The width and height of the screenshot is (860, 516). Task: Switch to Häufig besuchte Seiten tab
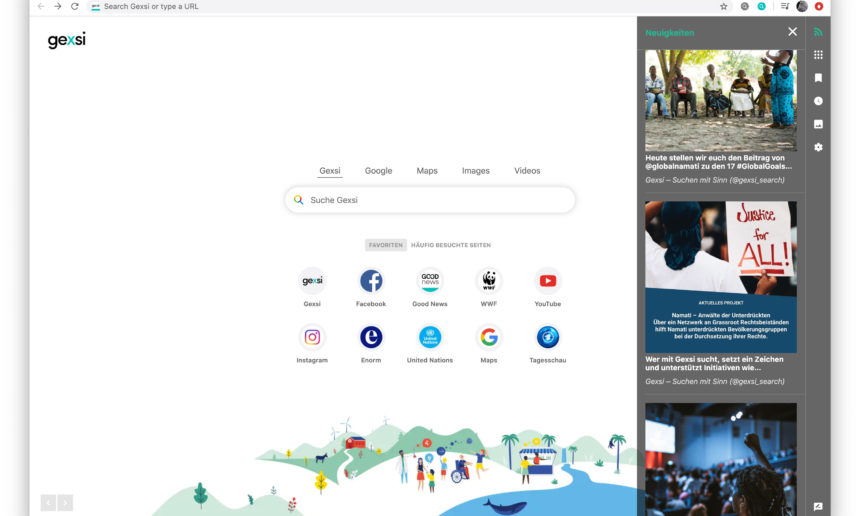[x=451, y=245]
